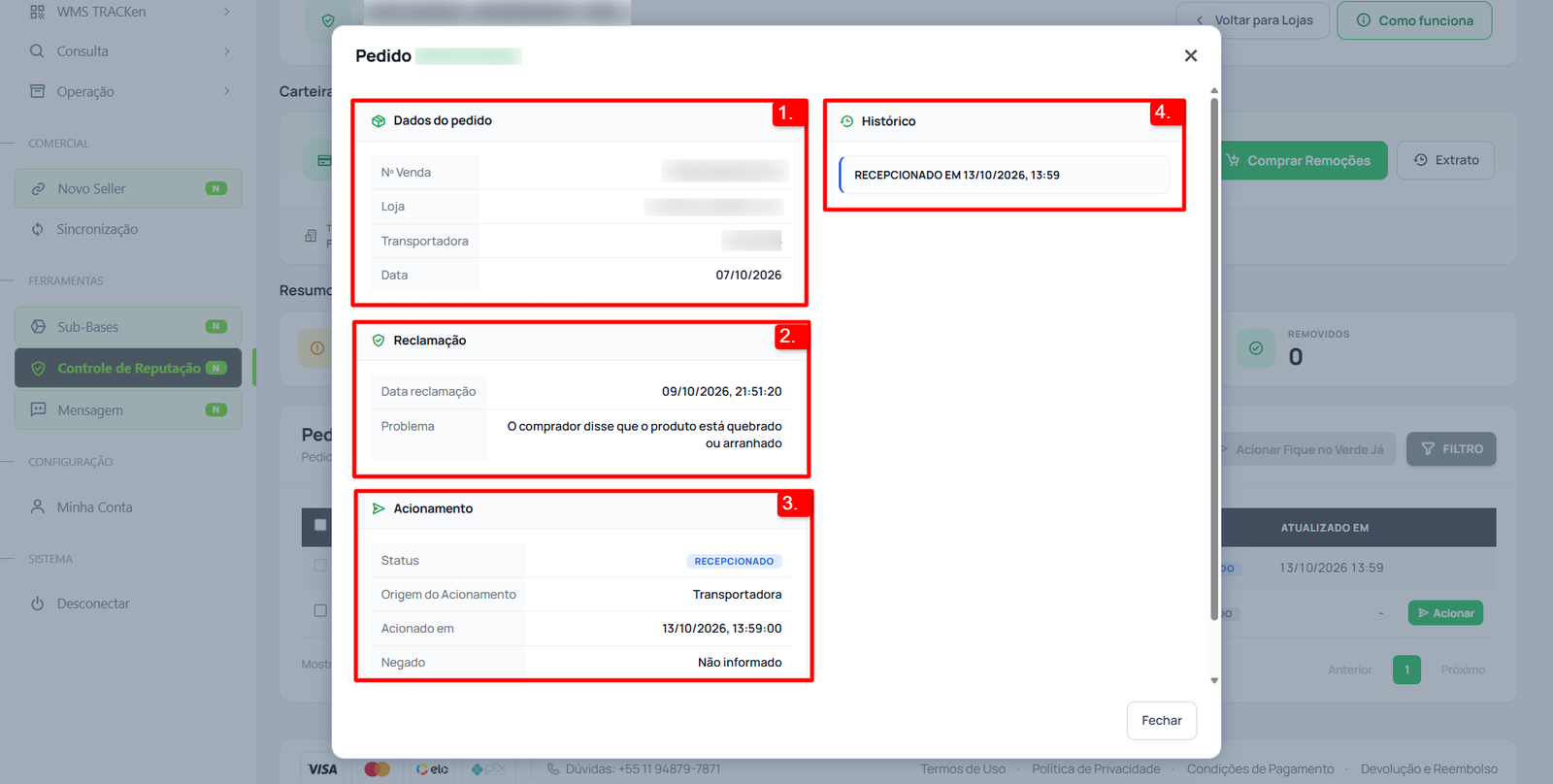
Task: Click the VISA logo in the footer
Action: click(x=323, y=769)
